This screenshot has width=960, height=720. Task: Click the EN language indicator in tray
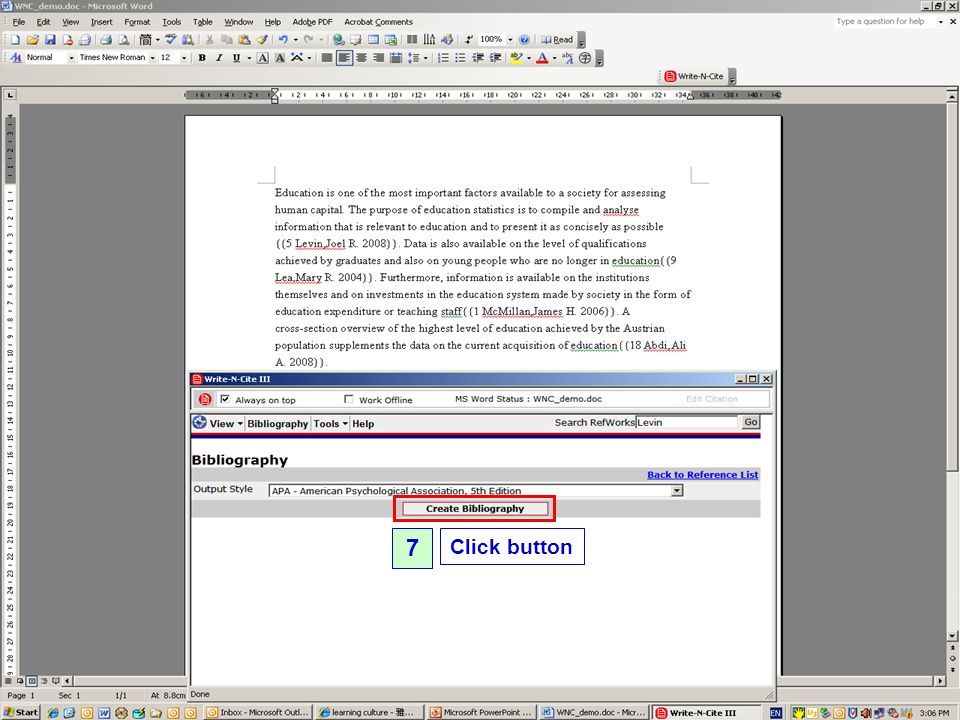(x=776, y=713)
